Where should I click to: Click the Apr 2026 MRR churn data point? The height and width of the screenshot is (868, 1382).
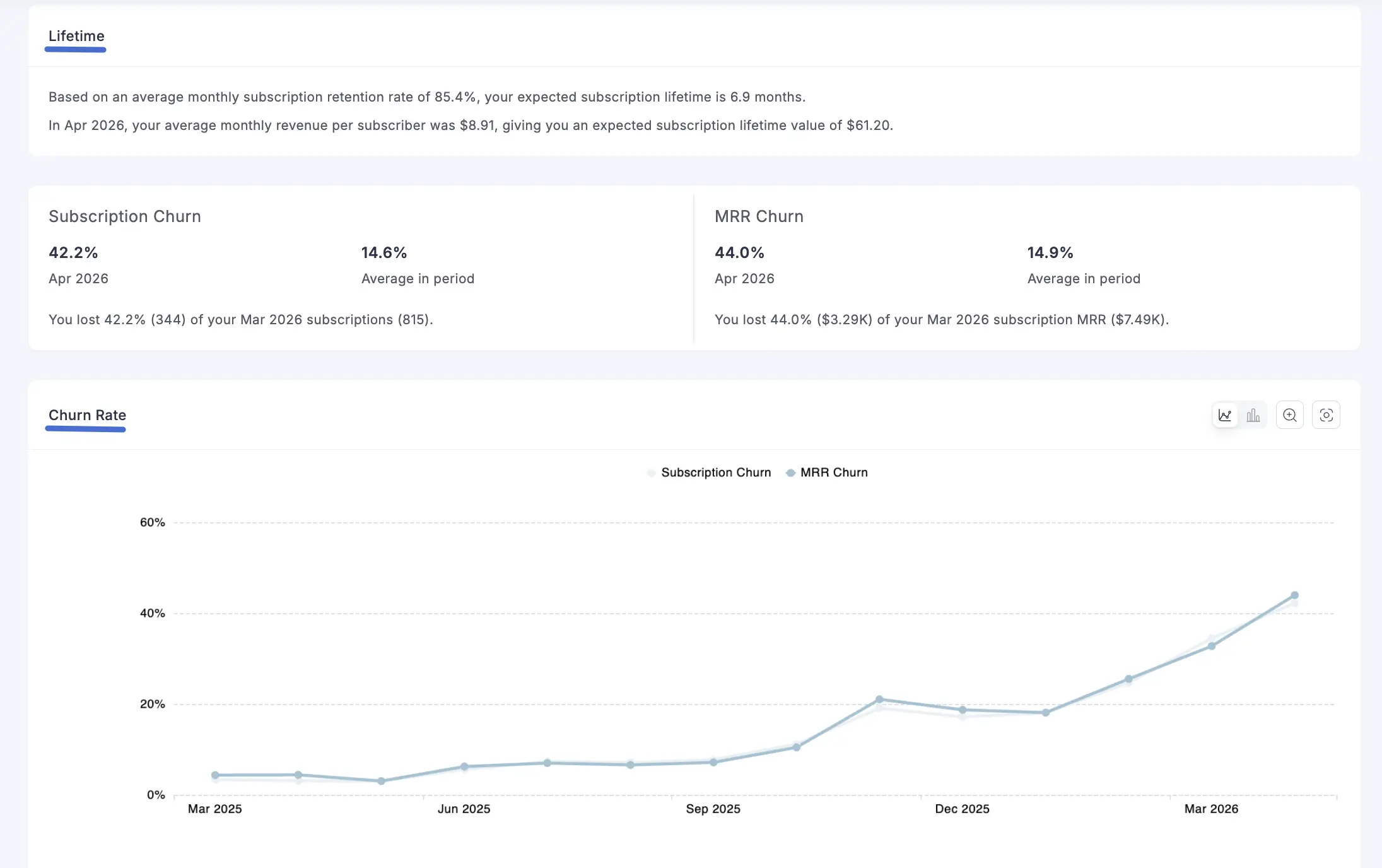coord(1294,595)
